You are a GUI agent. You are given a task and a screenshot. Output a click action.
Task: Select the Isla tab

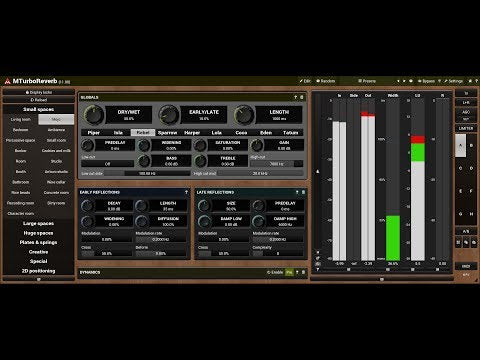(x=118, y=133)
